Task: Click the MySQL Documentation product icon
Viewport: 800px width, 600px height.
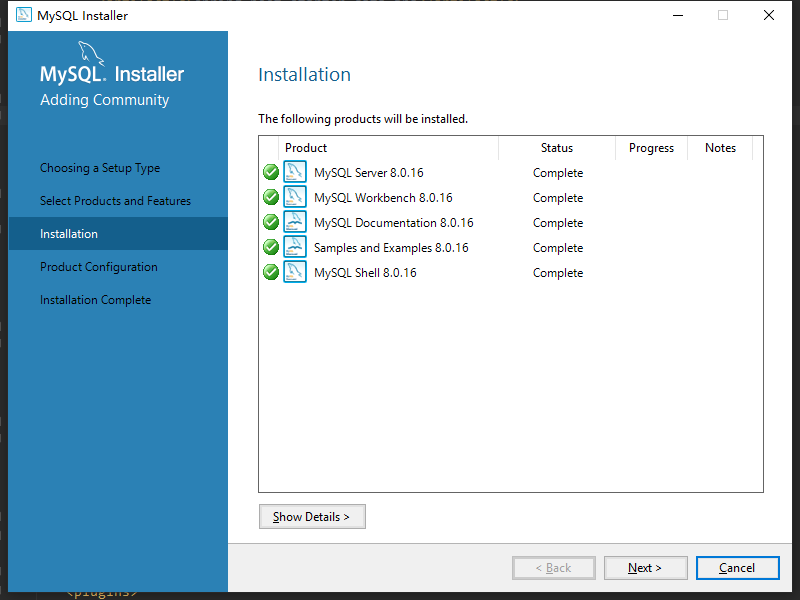Action: coord(295,222)
